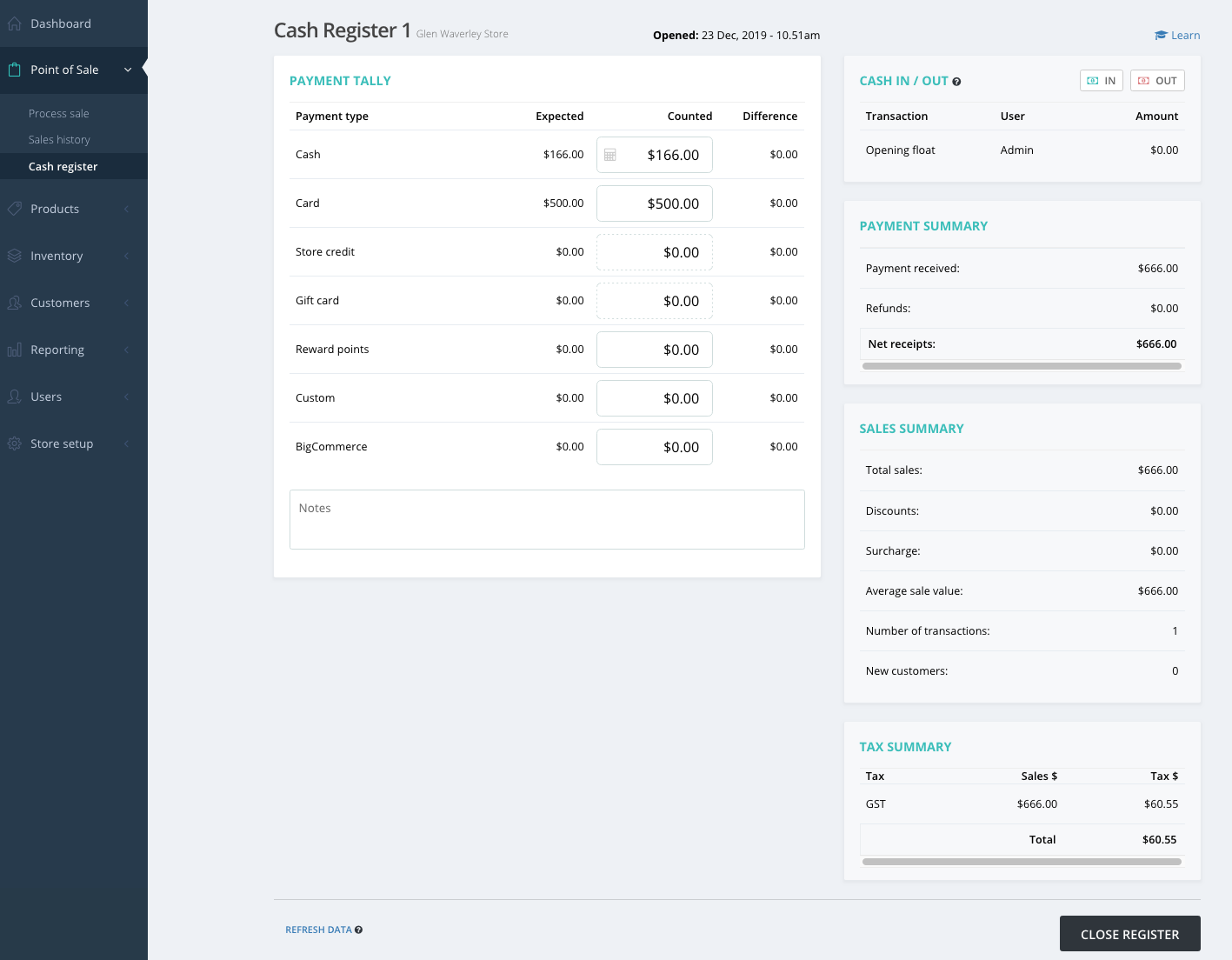Viewport: 1232px width, 960px height.
Task: Click the BigCommerce counted amount field
Action: [655, 447]
